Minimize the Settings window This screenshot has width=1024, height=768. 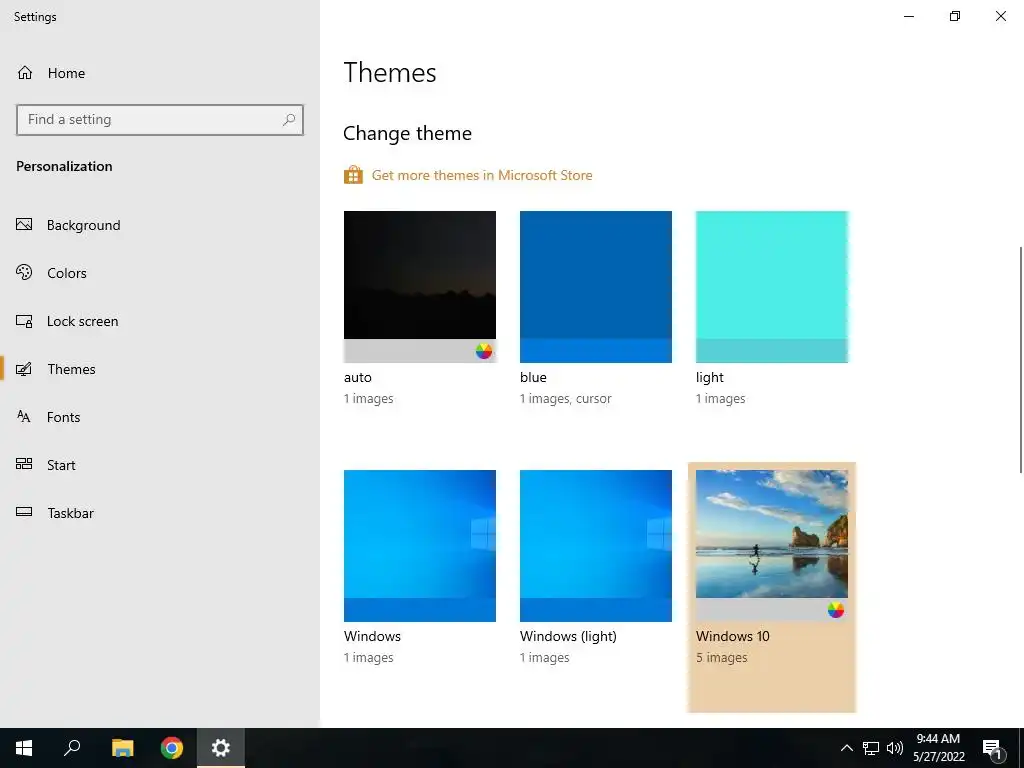[x=909, y=16]
